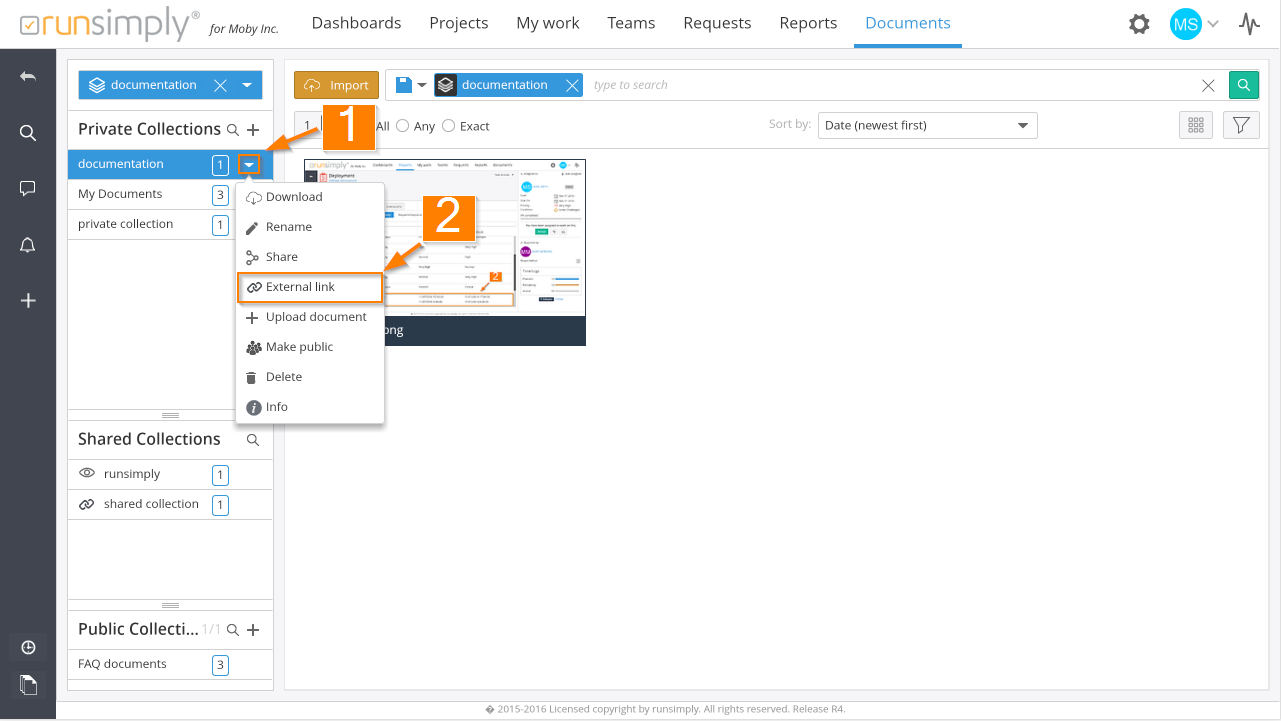Open the FAQ documents collection
The image size is (1281, 721).
point(122,664)
